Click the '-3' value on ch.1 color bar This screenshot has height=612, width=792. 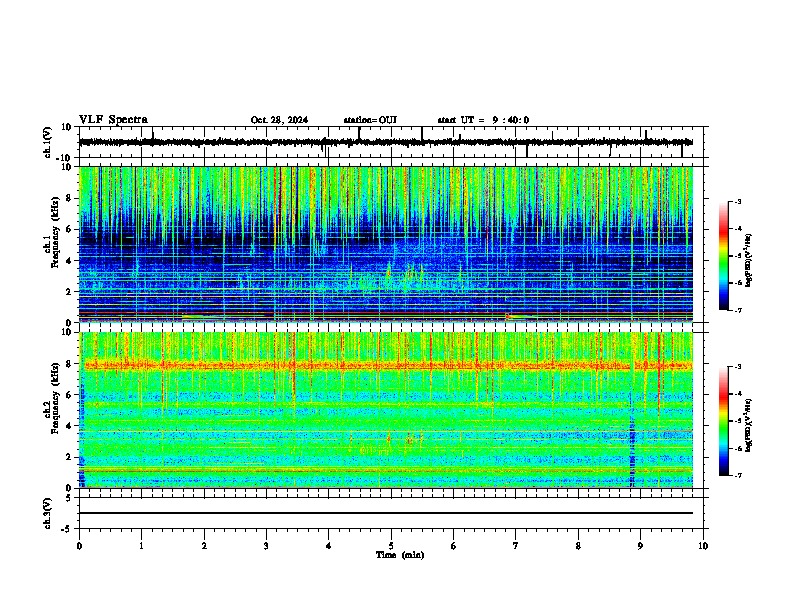pyautogui.click(x=737, y=201)
